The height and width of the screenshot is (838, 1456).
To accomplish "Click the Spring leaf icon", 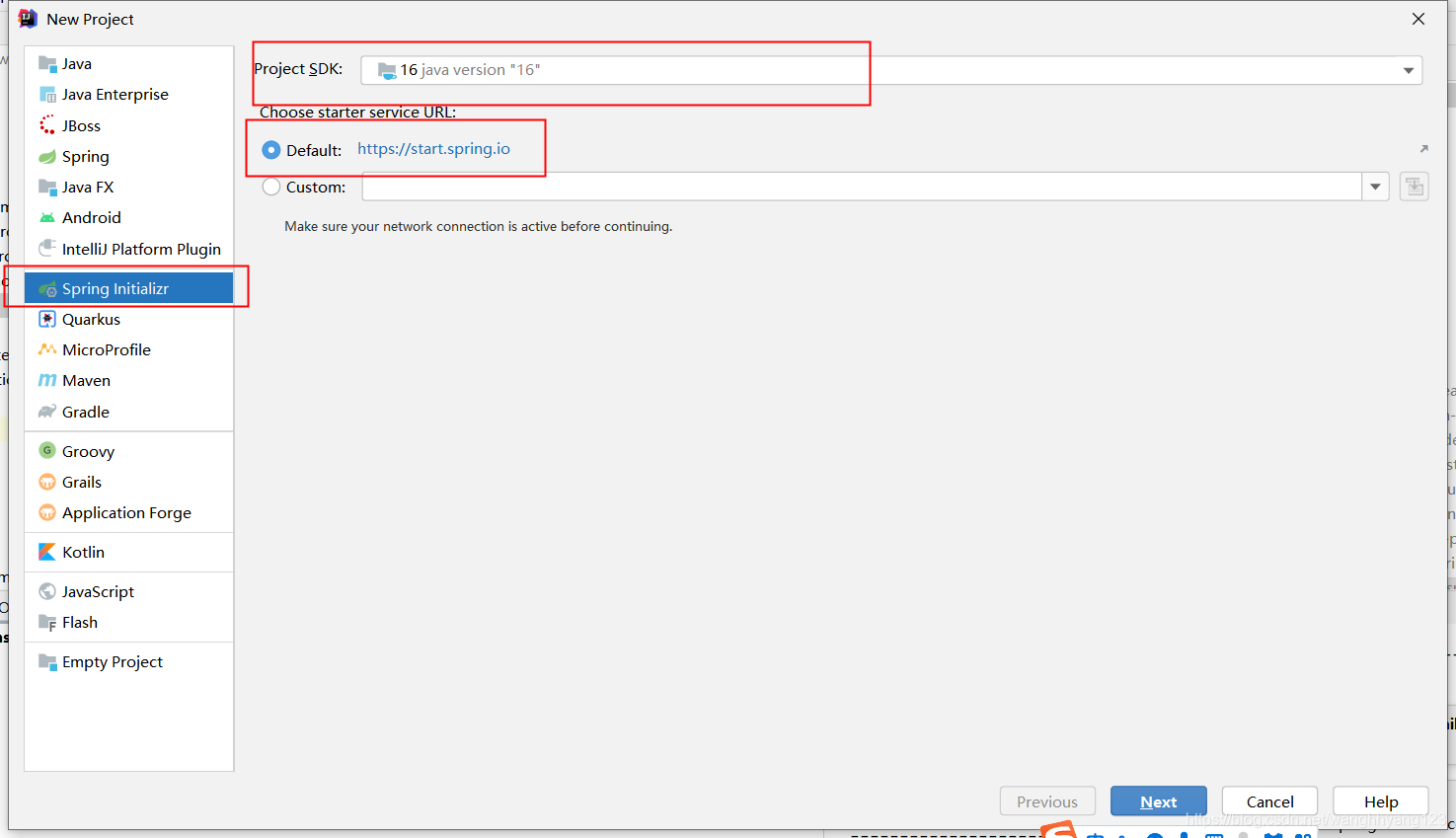I will (x=47, y=157).
